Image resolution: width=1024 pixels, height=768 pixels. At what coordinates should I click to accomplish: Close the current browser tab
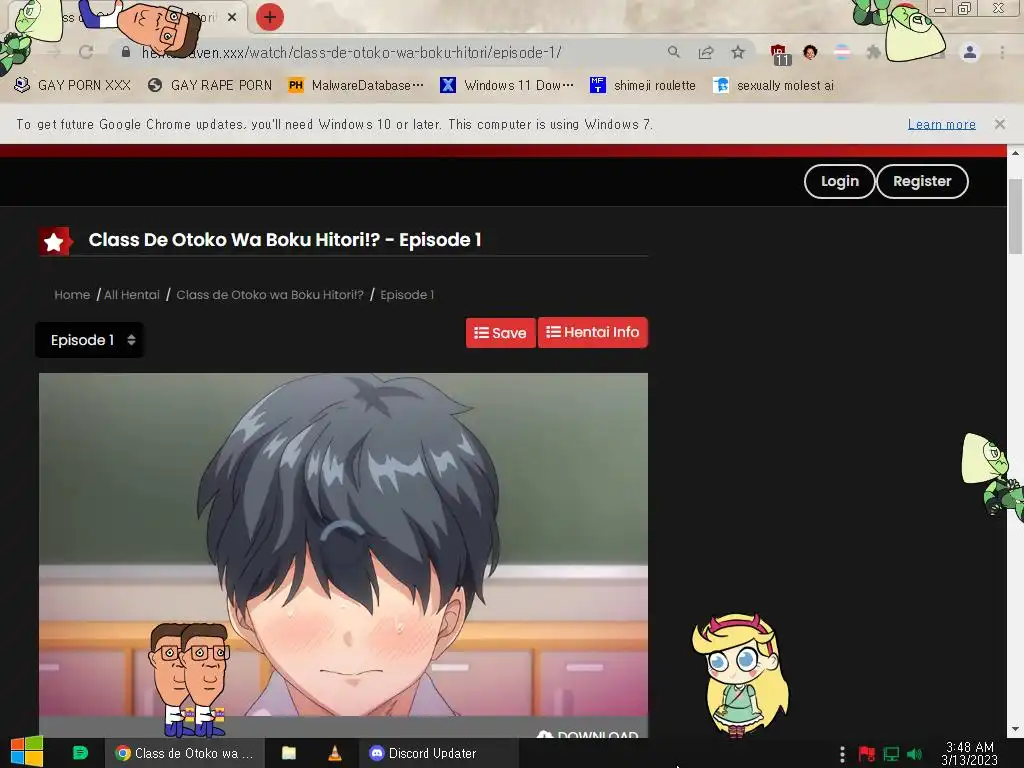232,17
